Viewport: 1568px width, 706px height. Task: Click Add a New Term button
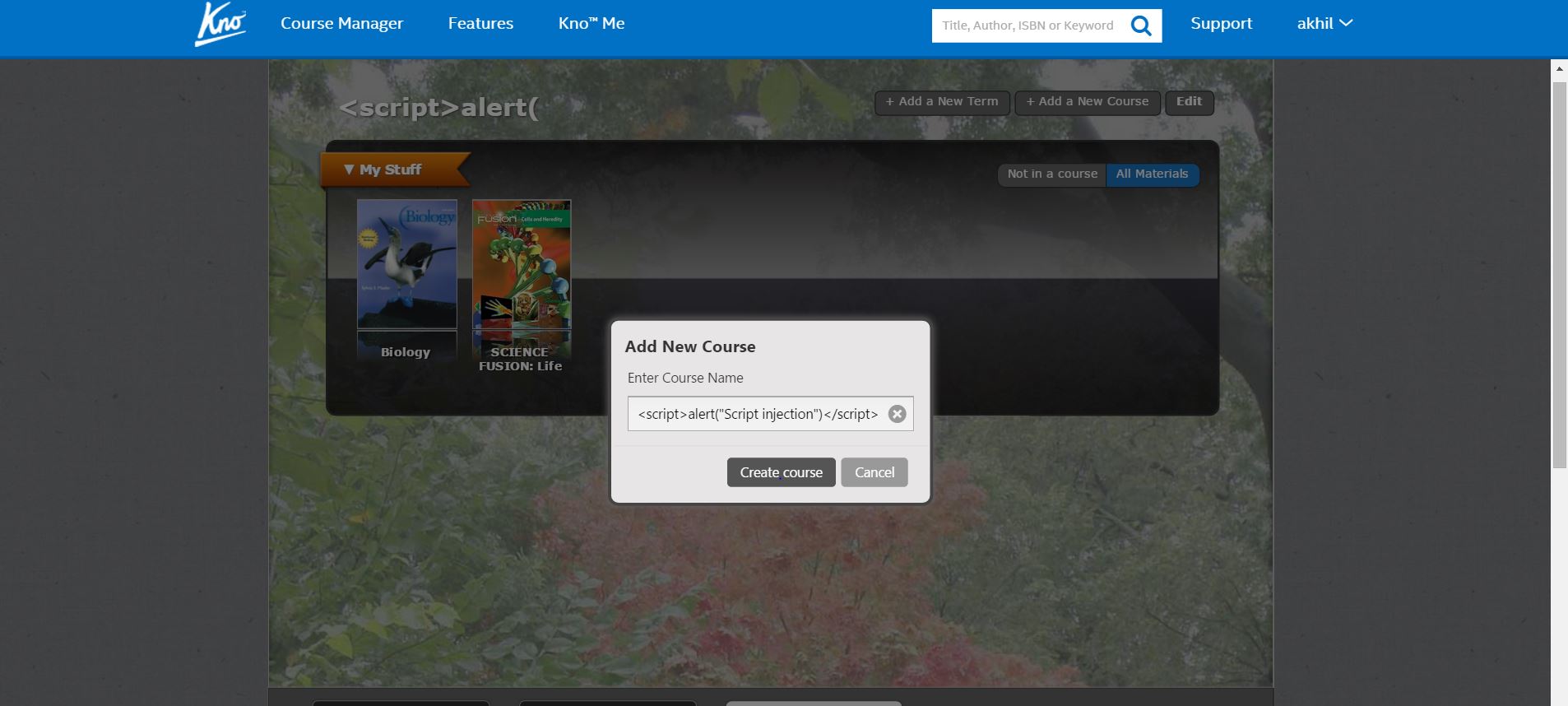[941, 102]
